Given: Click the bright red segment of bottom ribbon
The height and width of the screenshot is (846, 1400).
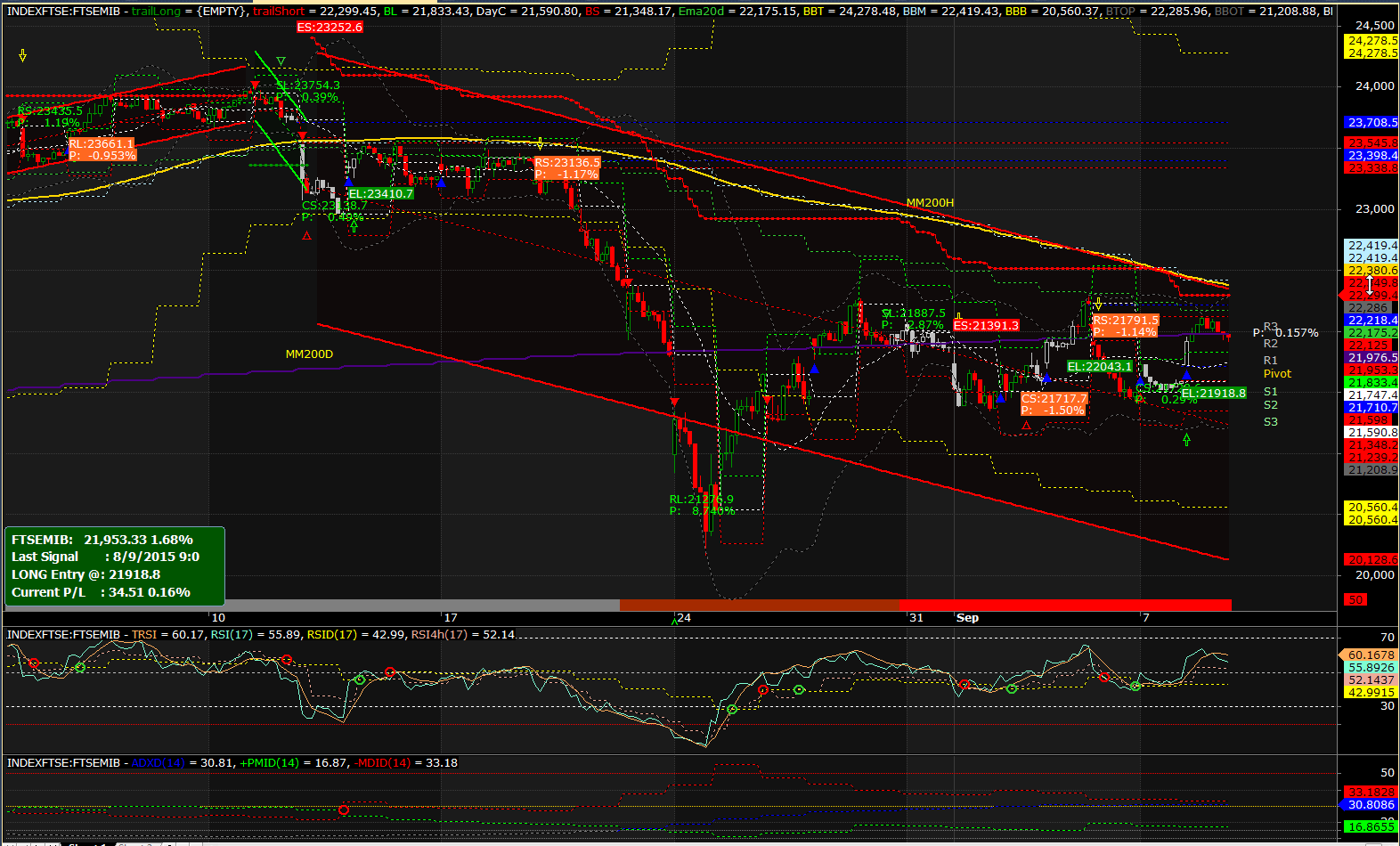Looking at the screenshot, I should tap(1065, 606).
